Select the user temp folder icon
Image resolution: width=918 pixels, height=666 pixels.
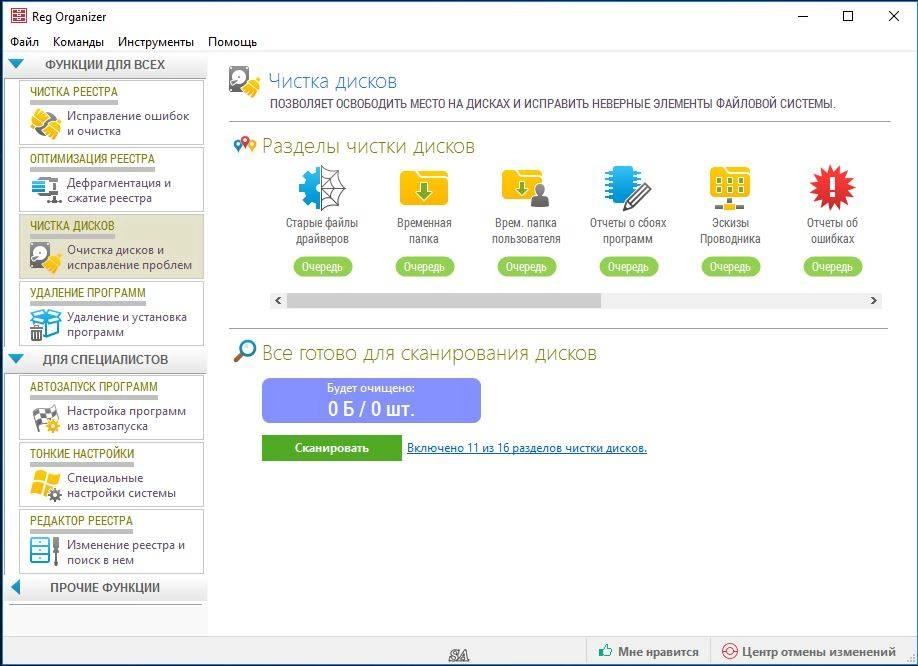[525, 188]
